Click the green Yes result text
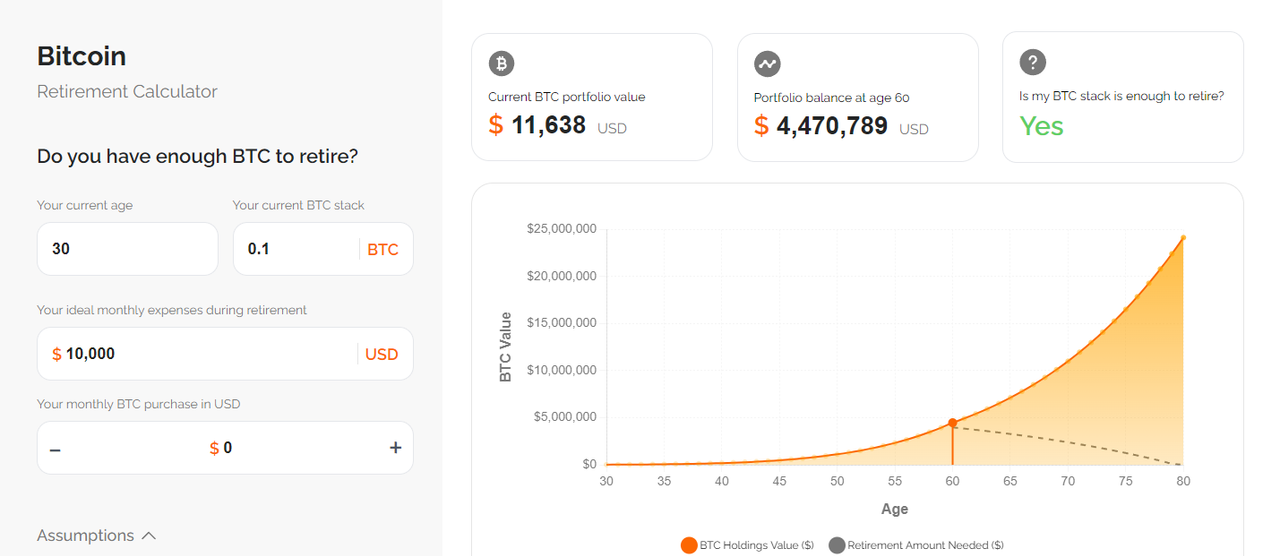The width and height of the screenshot is (1280, 556). pos(1041,126)
